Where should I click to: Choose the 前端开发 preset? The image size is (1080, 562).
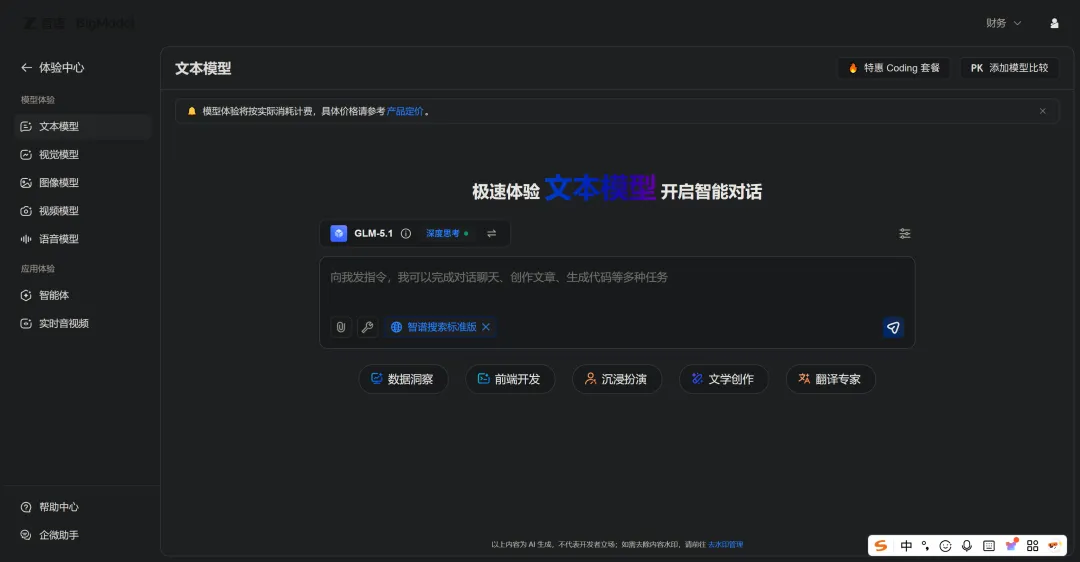click(x=510, y=379)
